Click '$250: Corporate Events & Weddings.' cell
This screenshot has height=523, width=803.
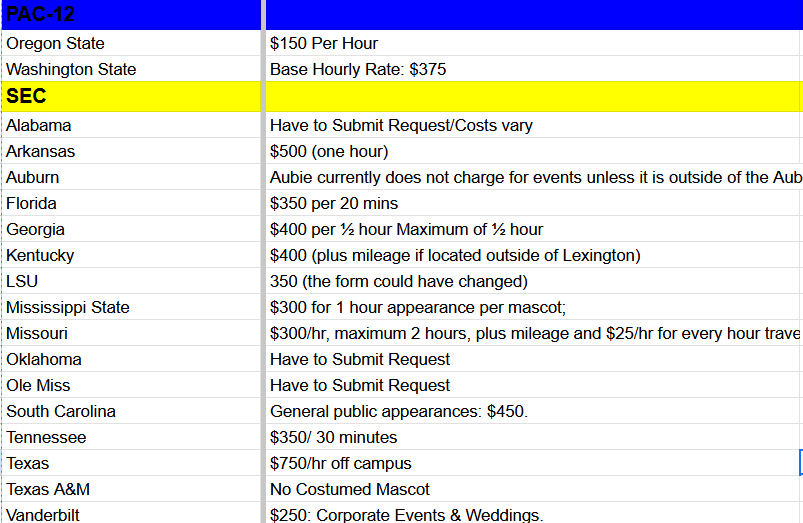pos(534,514)
